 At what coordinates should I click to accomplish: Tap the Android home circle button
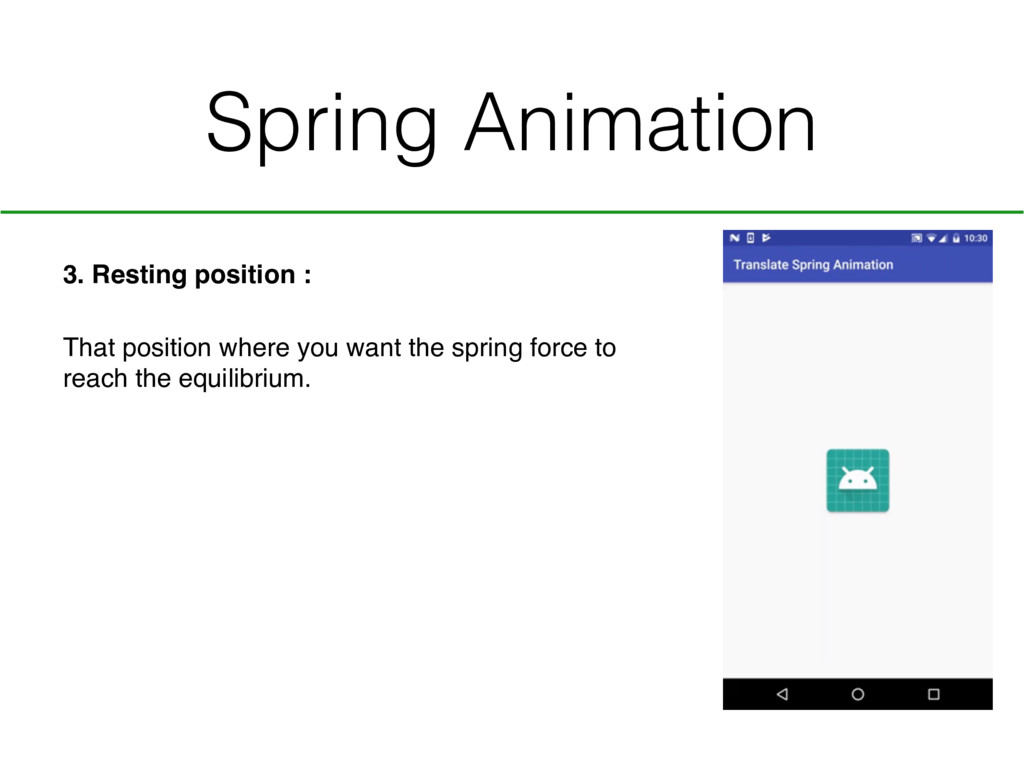click(858, 694)
